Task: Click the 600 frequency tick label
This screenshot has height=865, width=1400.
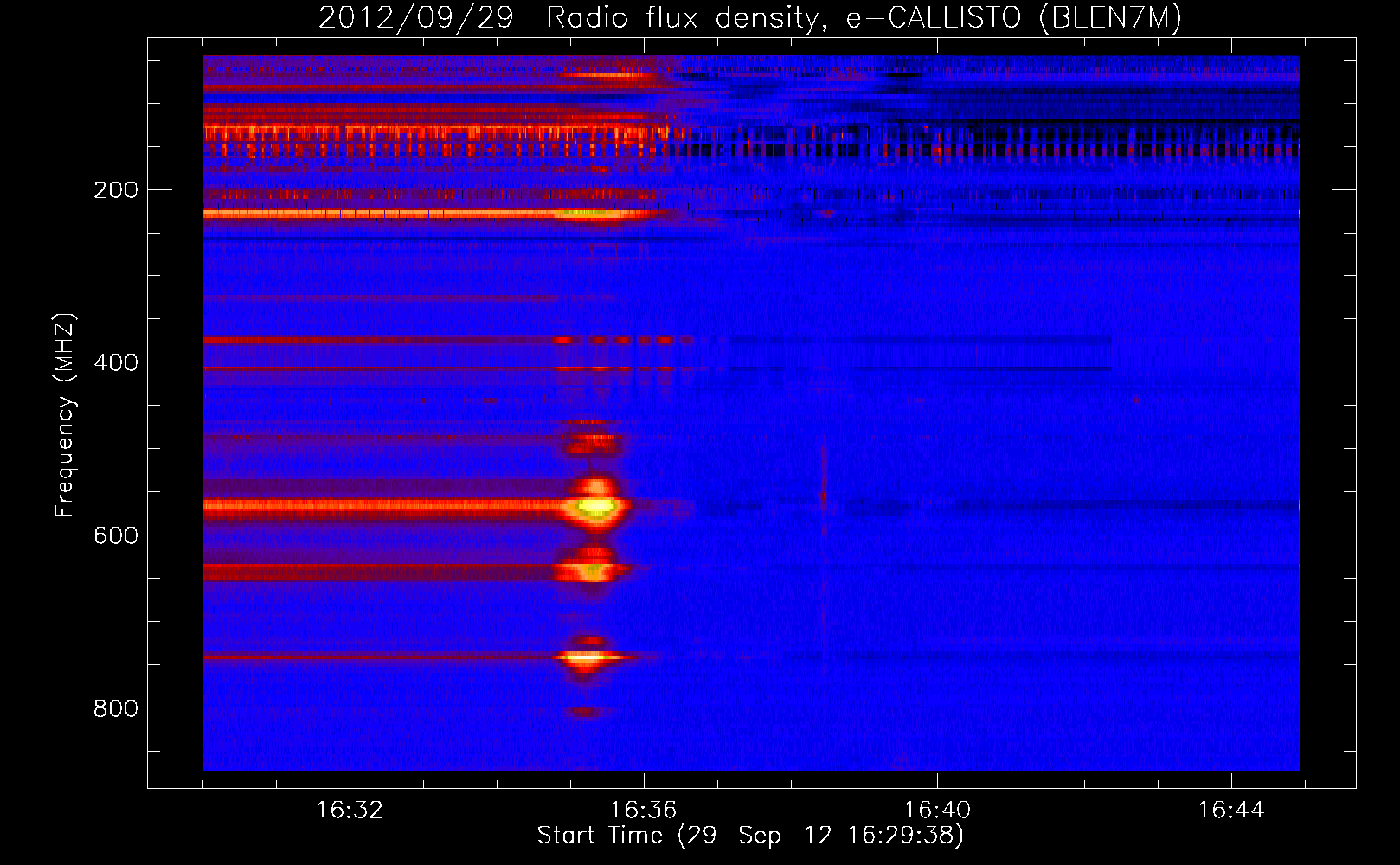Action: point(116,535)
